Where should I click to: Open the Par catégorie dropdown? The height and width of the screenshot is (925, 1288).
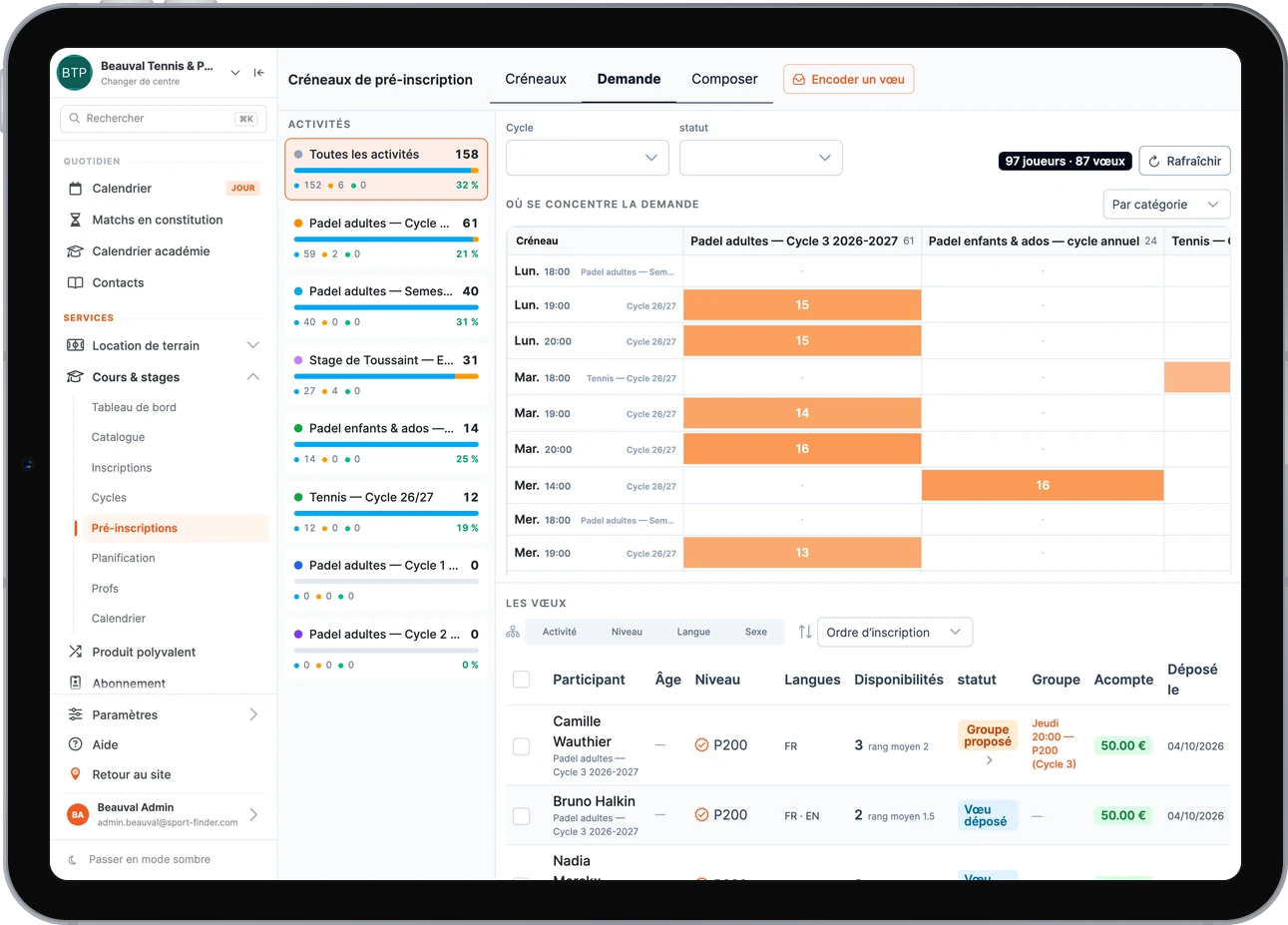point(1166,205)
